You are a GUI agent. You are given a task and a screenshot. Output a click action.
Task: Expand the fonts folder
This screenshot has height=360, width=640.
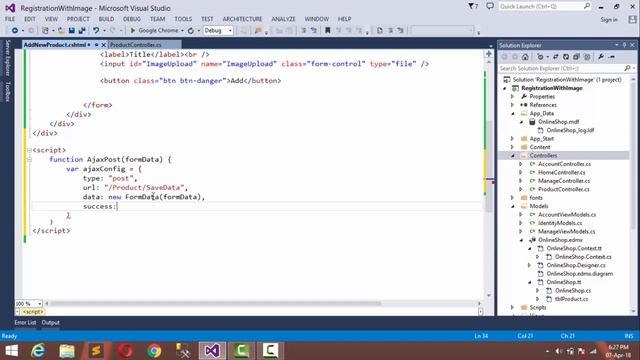513,198
